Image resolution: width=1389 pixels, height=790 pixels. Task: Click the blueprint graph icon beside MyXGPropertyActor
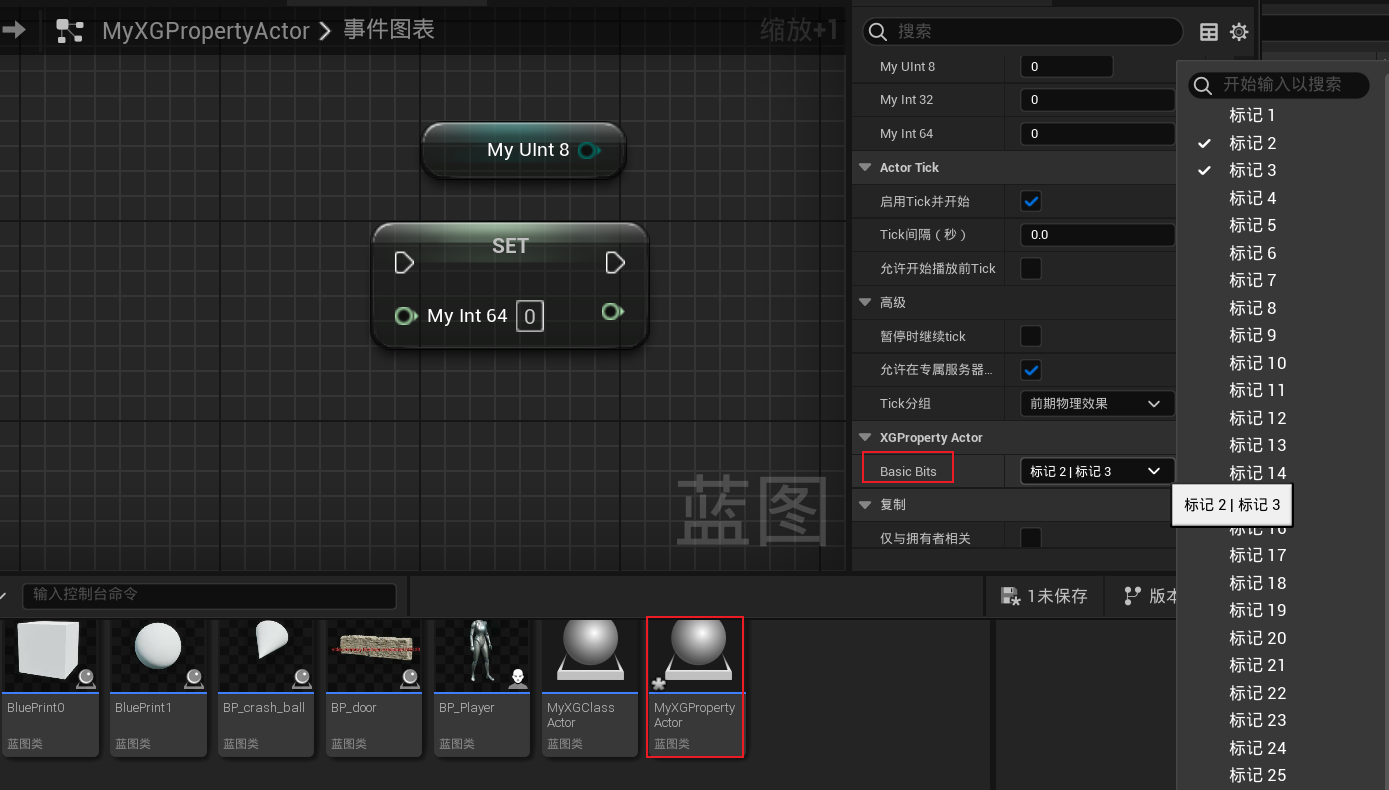[x=70, y=31]
